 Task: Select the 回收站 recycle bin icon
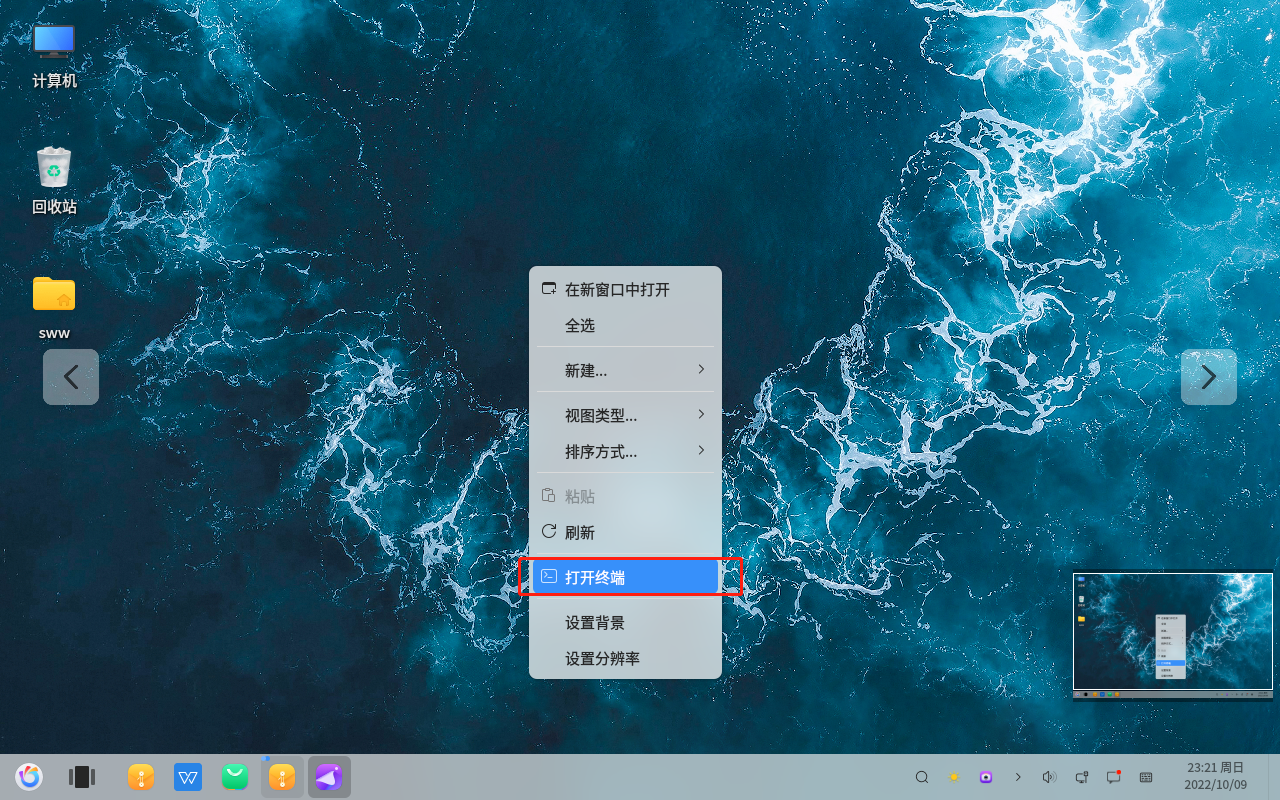click(54, 181)
